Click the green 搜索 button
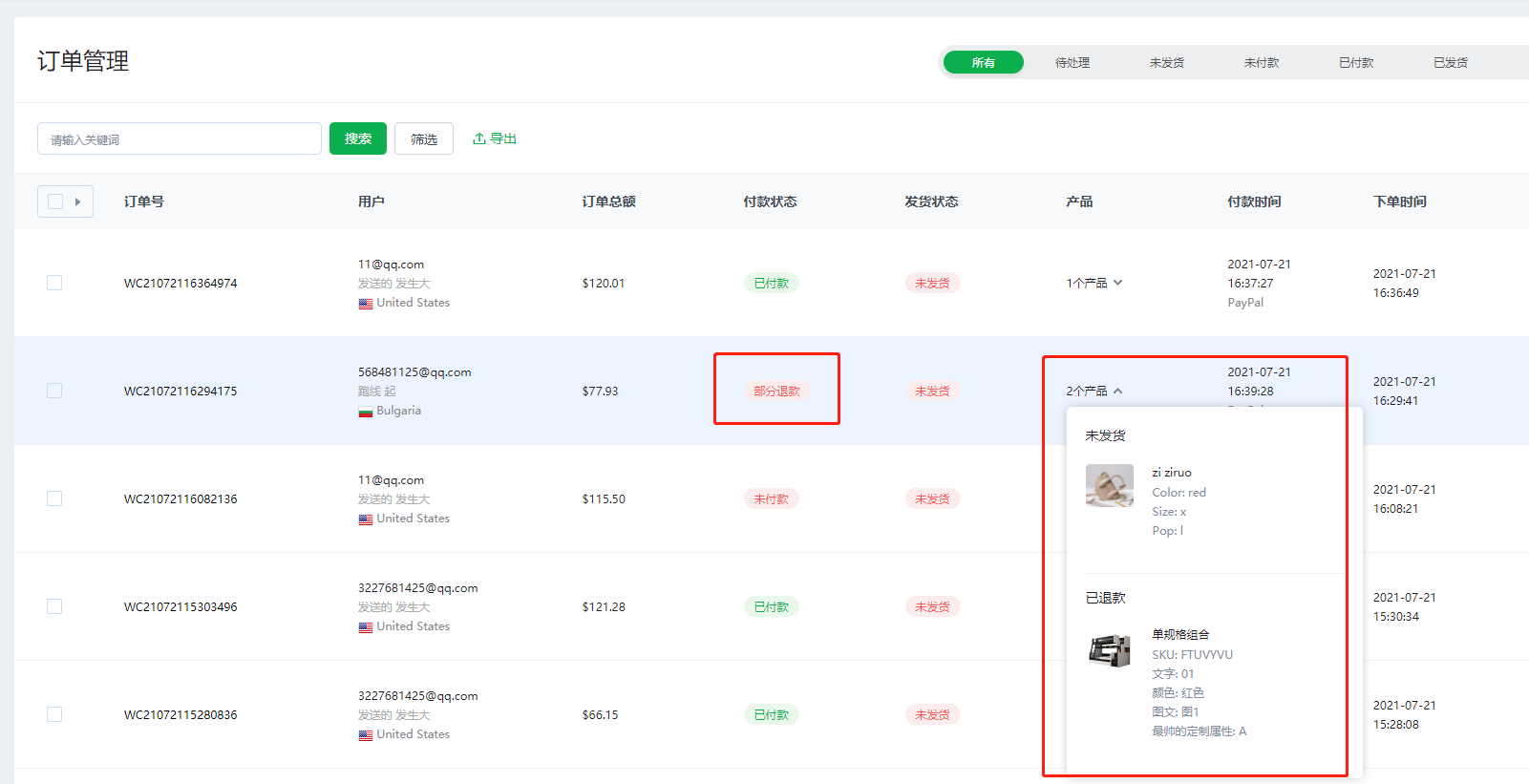This screenshot has width=1529, height=784. pos(358,138)
